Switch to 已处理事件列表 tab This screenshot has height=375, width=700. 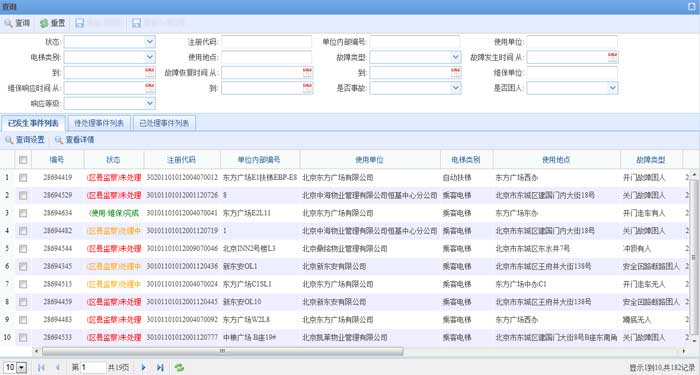tap(164, 123)
